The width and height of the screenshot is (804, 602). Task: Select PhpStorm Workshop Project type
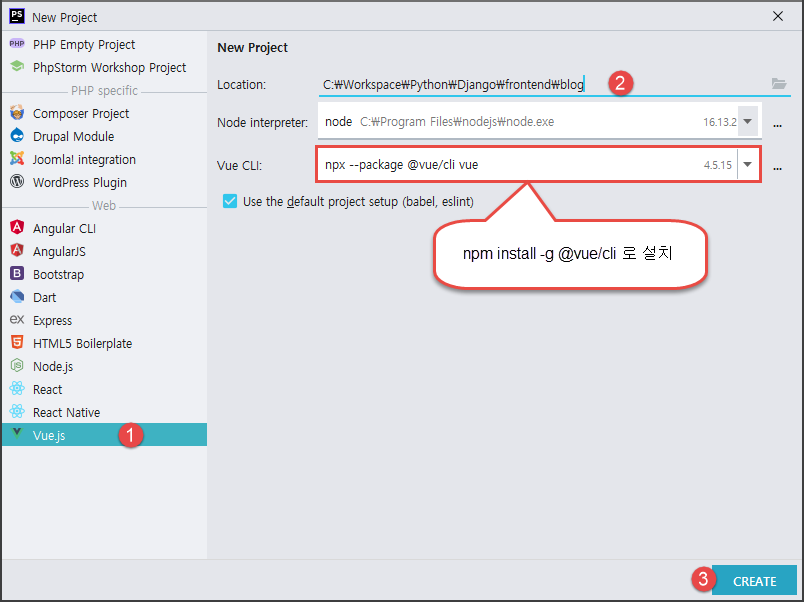click(x=104, y=67)
